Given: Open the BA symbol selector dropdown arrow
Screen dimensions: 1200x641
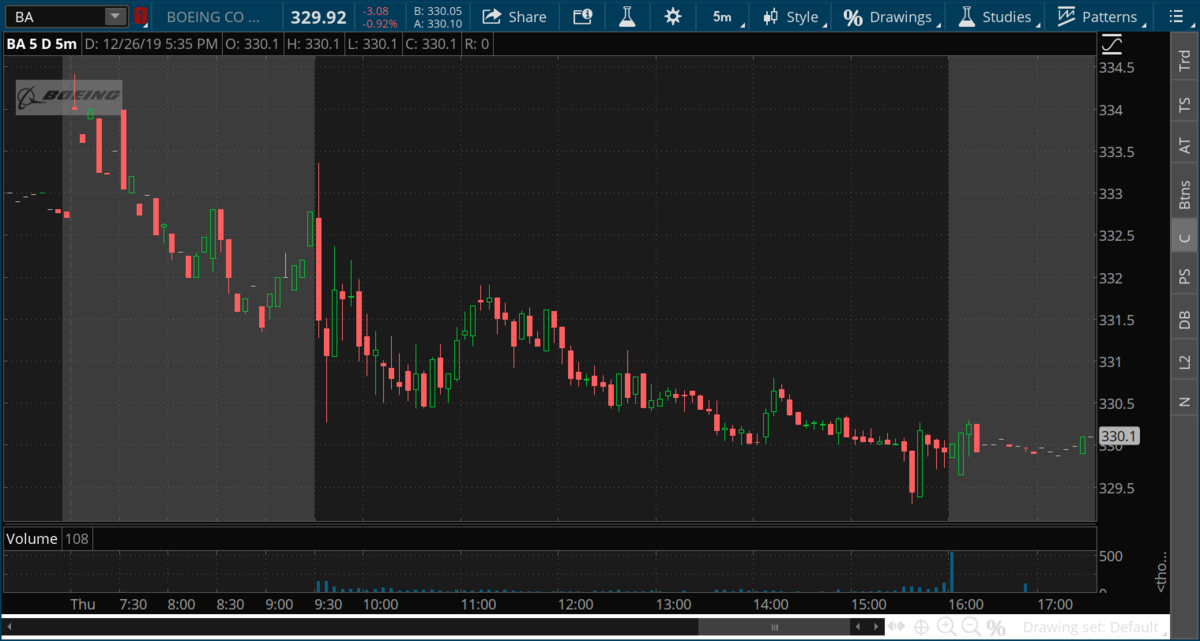Looking at the screenshot, I should pyautogui.click(x=115, y=16).
